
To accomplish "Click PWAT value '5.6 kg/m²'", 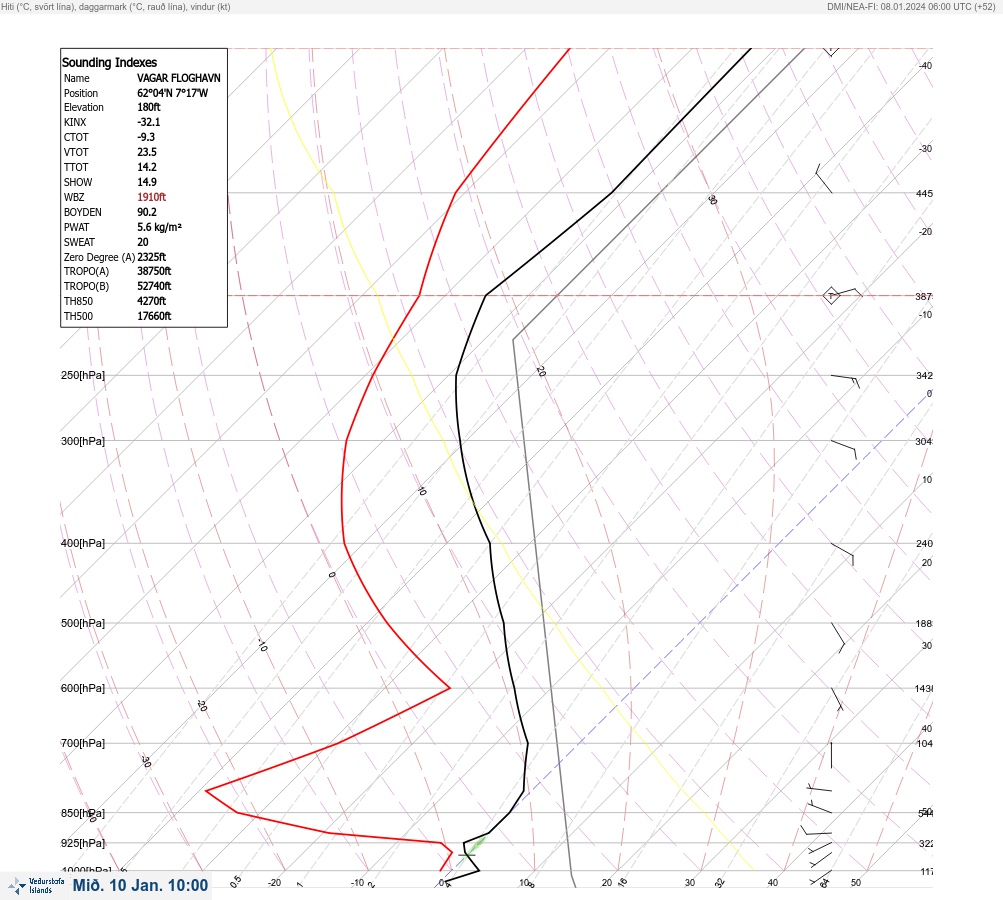I will 159,227.
